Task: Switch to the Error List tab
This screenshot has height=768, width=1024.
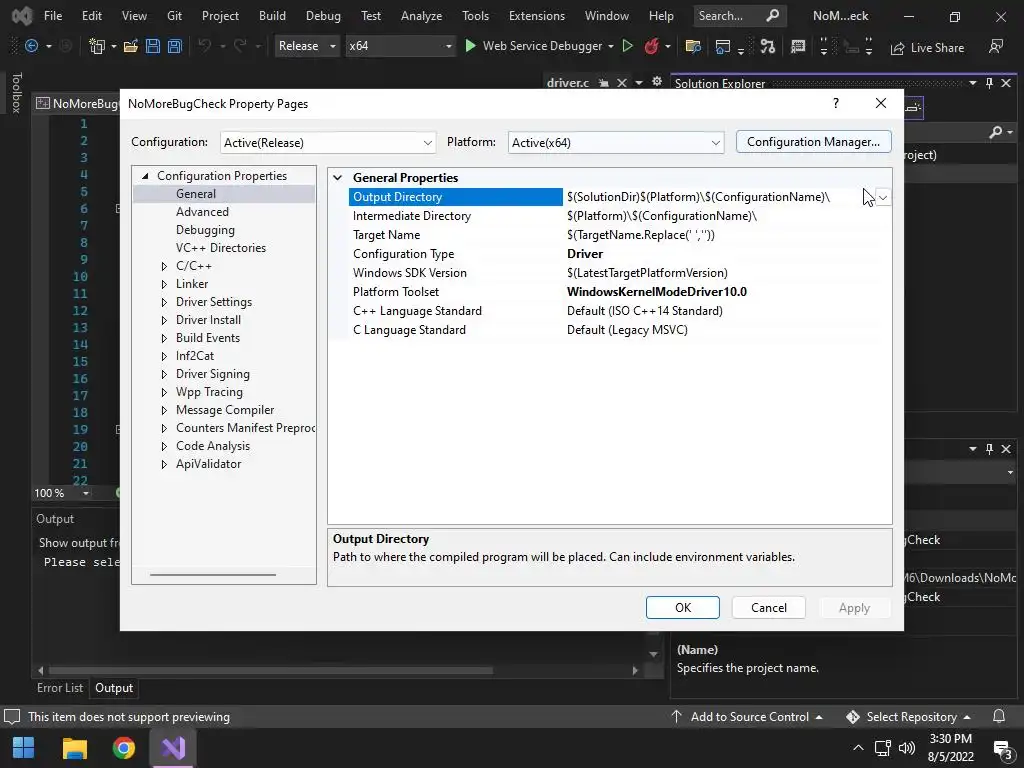Action: coord(59,688)
